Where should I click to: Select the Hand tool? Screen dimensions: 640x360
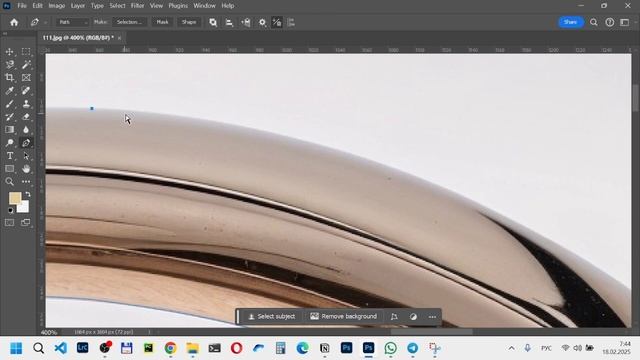tap(26, 169)
